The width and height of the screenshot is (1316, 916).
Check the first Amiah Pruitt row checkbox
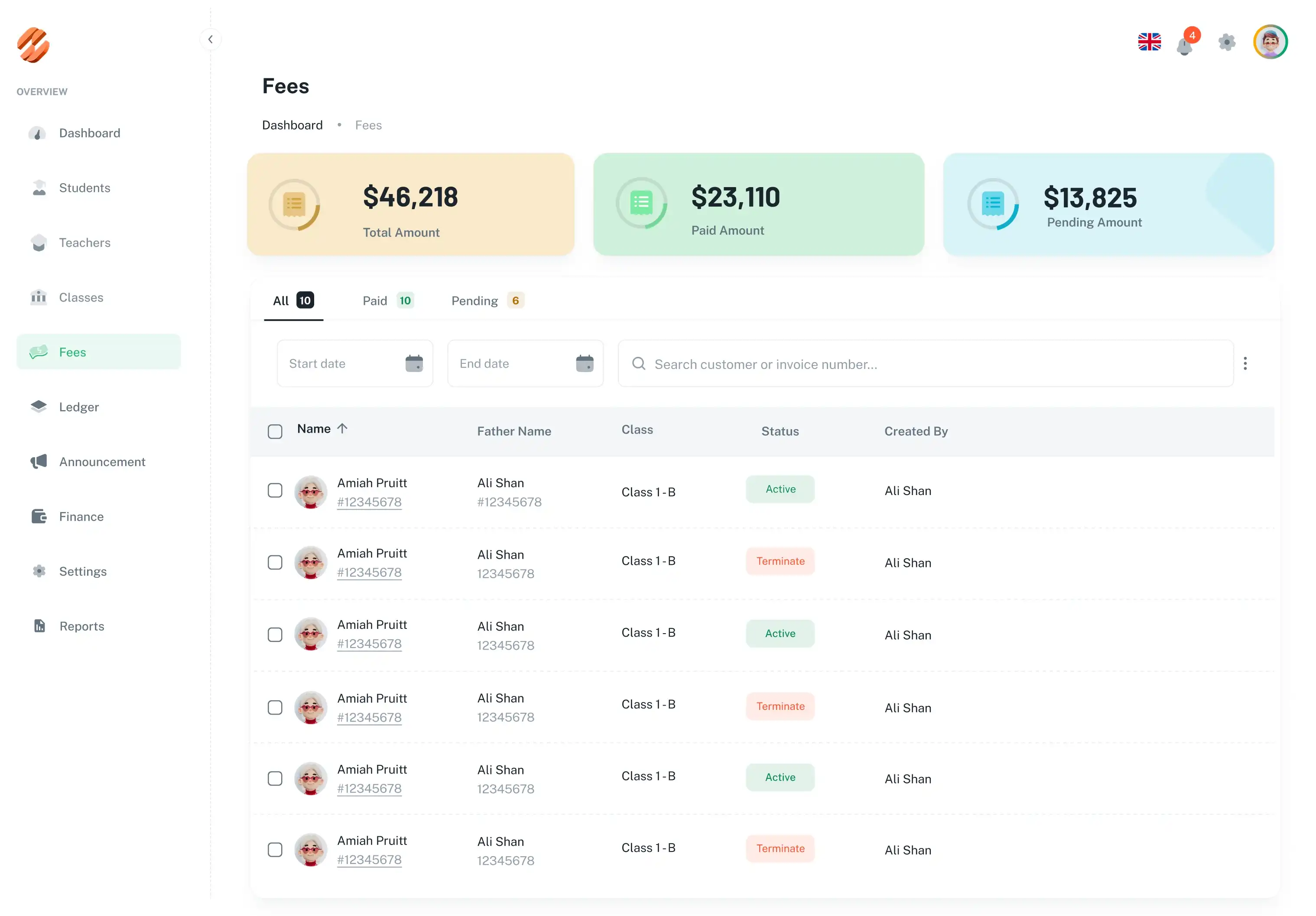click(x=275, y=491)
